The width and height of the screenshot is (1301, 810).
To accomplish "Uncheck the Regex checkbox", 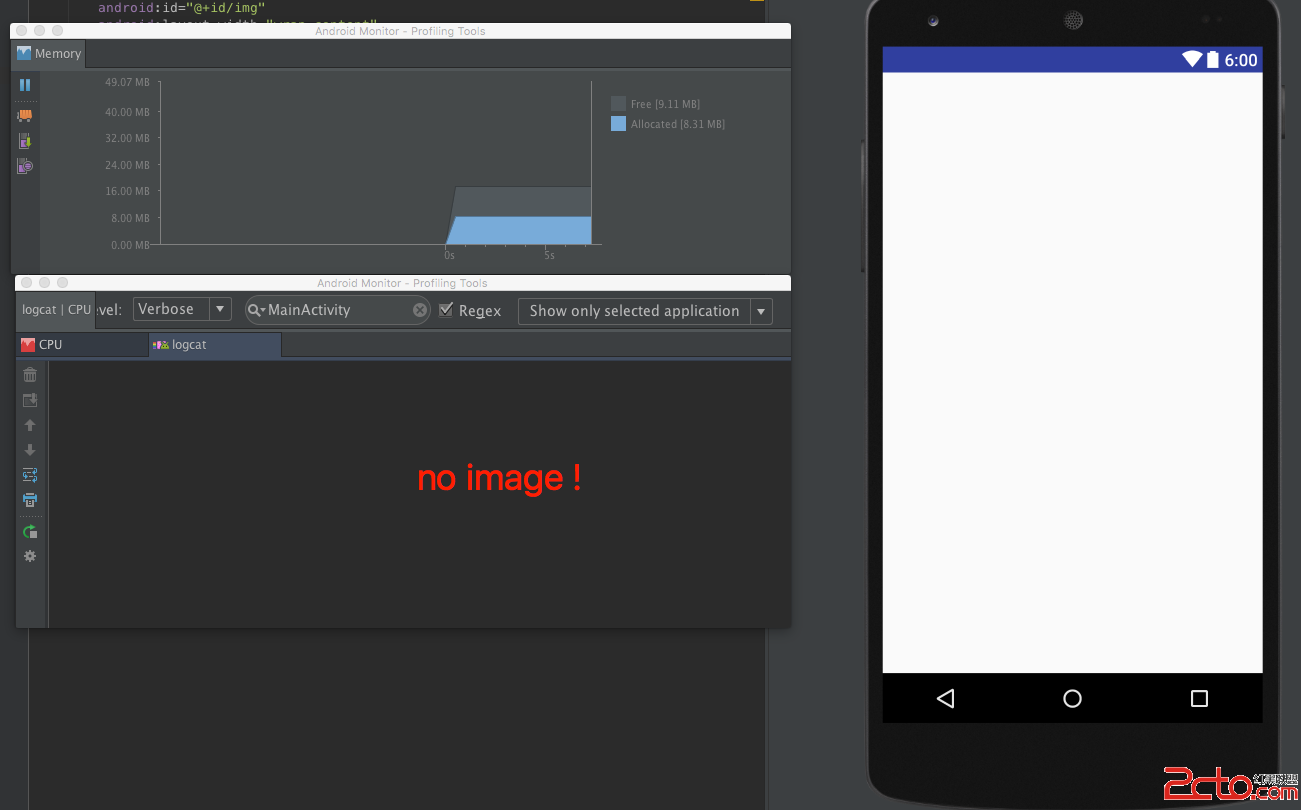I will pos(446,309).
